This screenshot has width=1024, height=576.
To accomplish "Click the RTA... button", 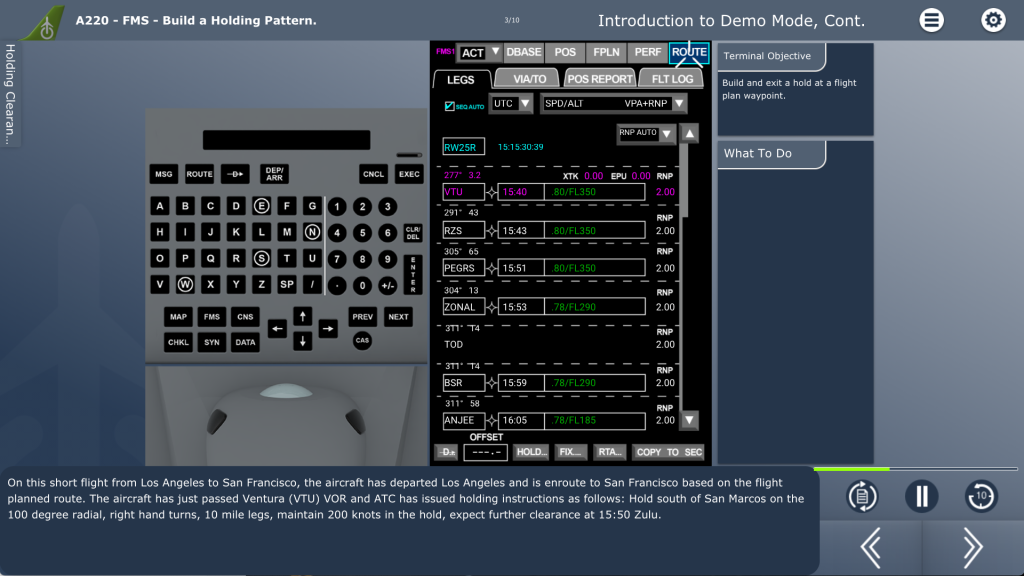I will (610, 452).
